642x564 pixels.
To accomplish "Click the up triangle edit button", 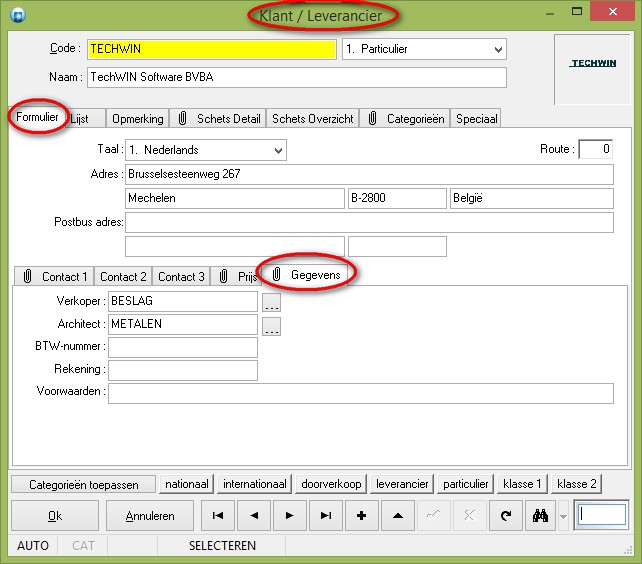I will coord(398,515).
